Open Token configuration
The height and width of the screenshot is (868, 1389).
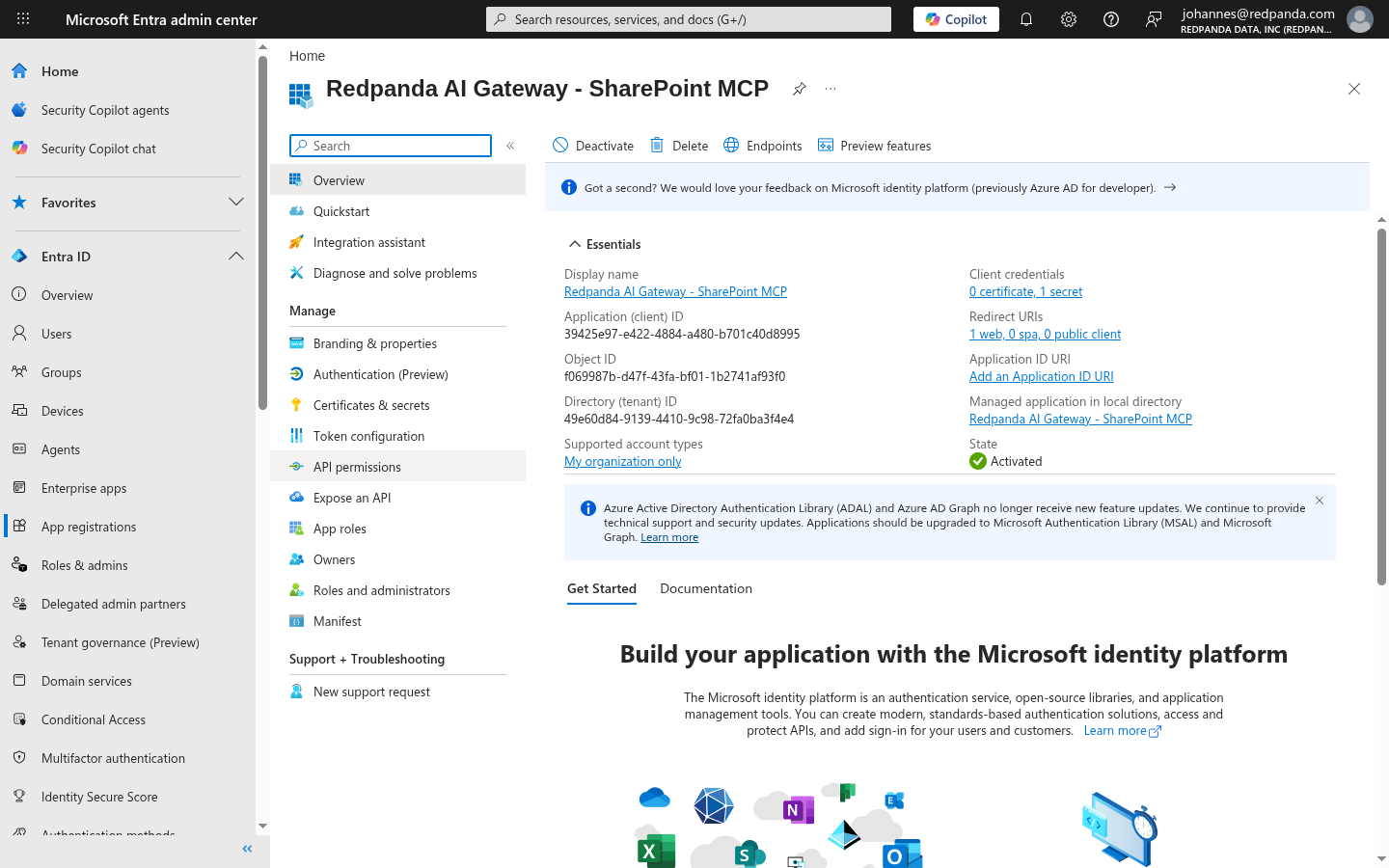(x=397, y=436)
